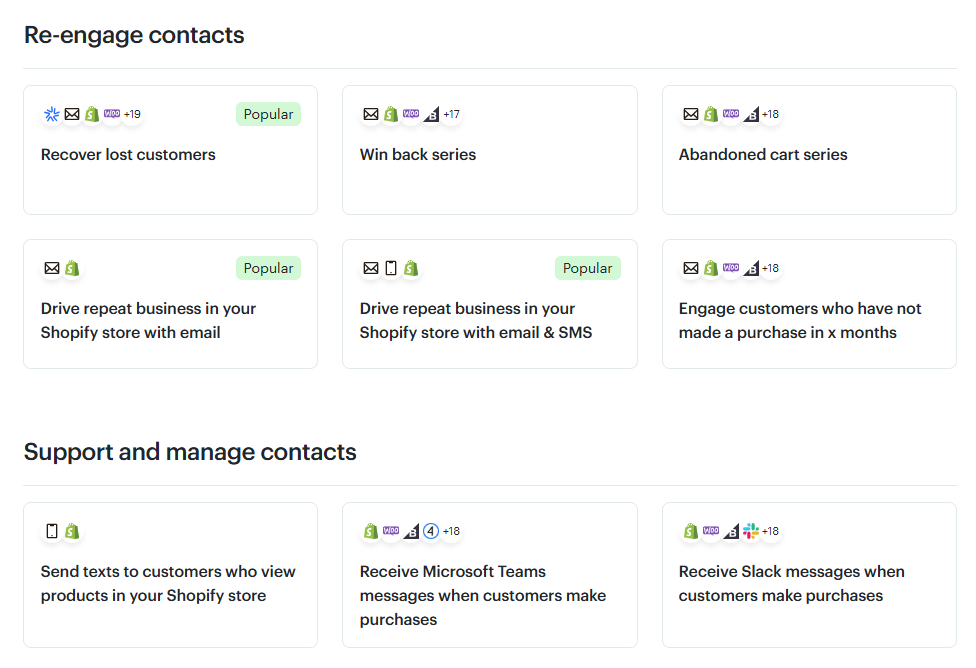The image size is (976, 668).
Task: Select Receive Slack messages when customers purchase
Action: [x=791, y=583]
